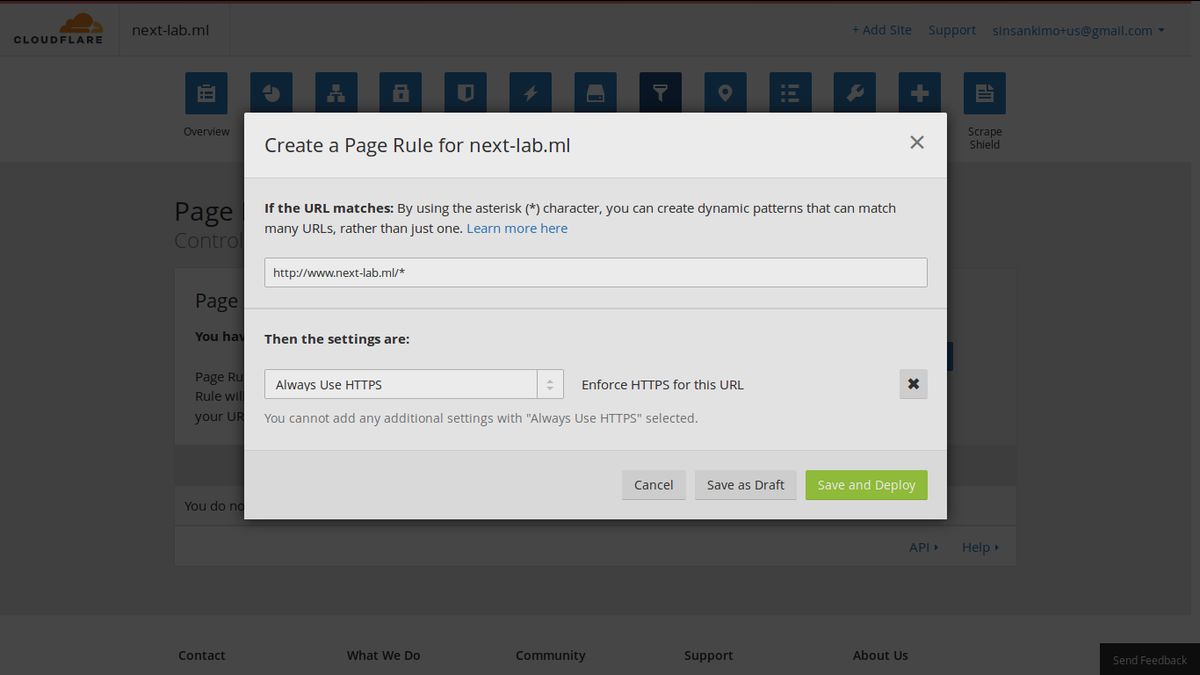This screenshot has width=1200, height=675.
Task: Click Save and Deploy button
Action: [866, 485]
